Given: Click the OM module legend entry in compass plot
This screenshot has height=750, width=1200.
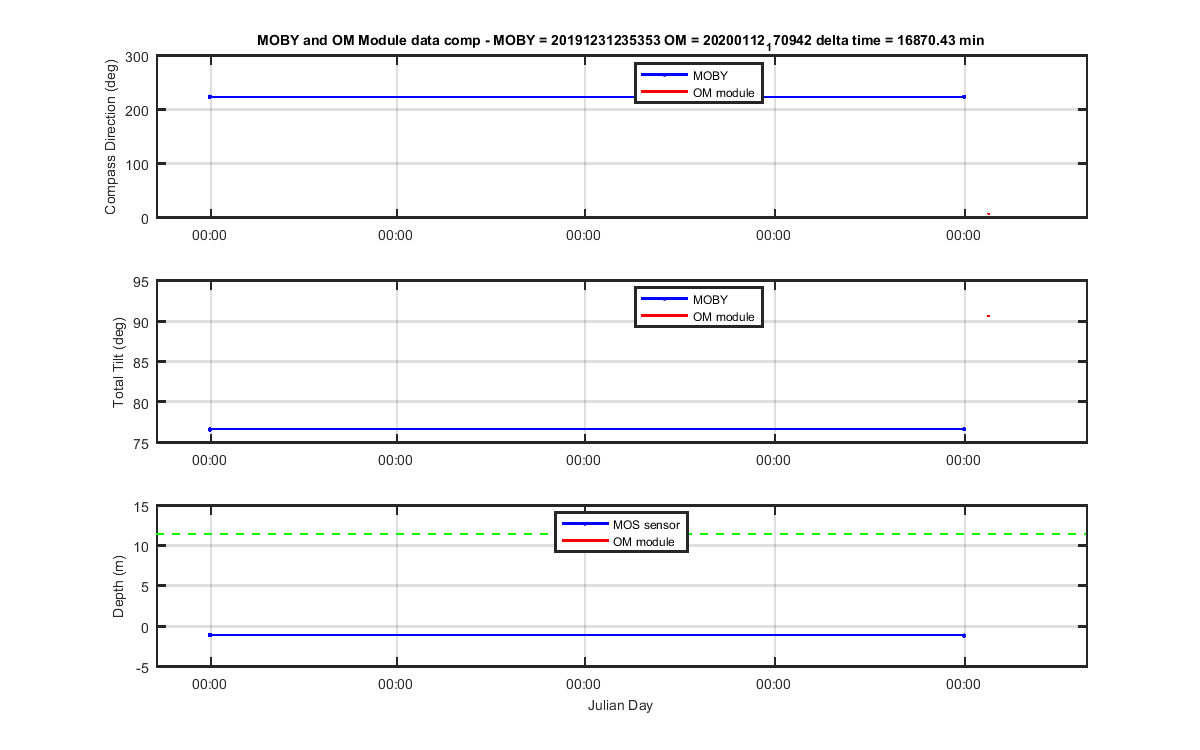Looking at the screenshot, I should [x=699, y=92].
